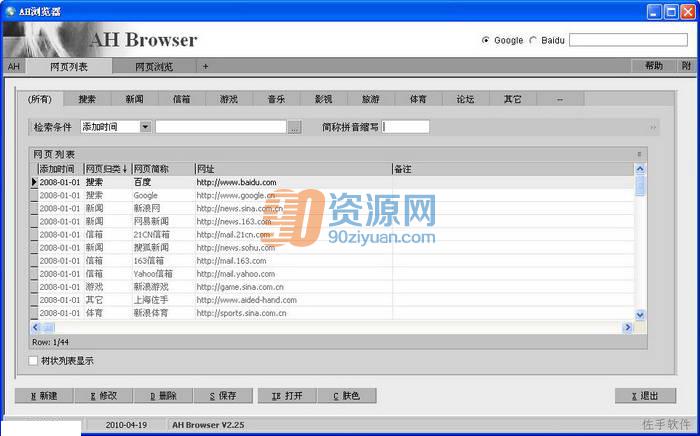Select the 其它 category tab
The width and height of the screenshot is (700, 436).
click(x=512, y=99)
